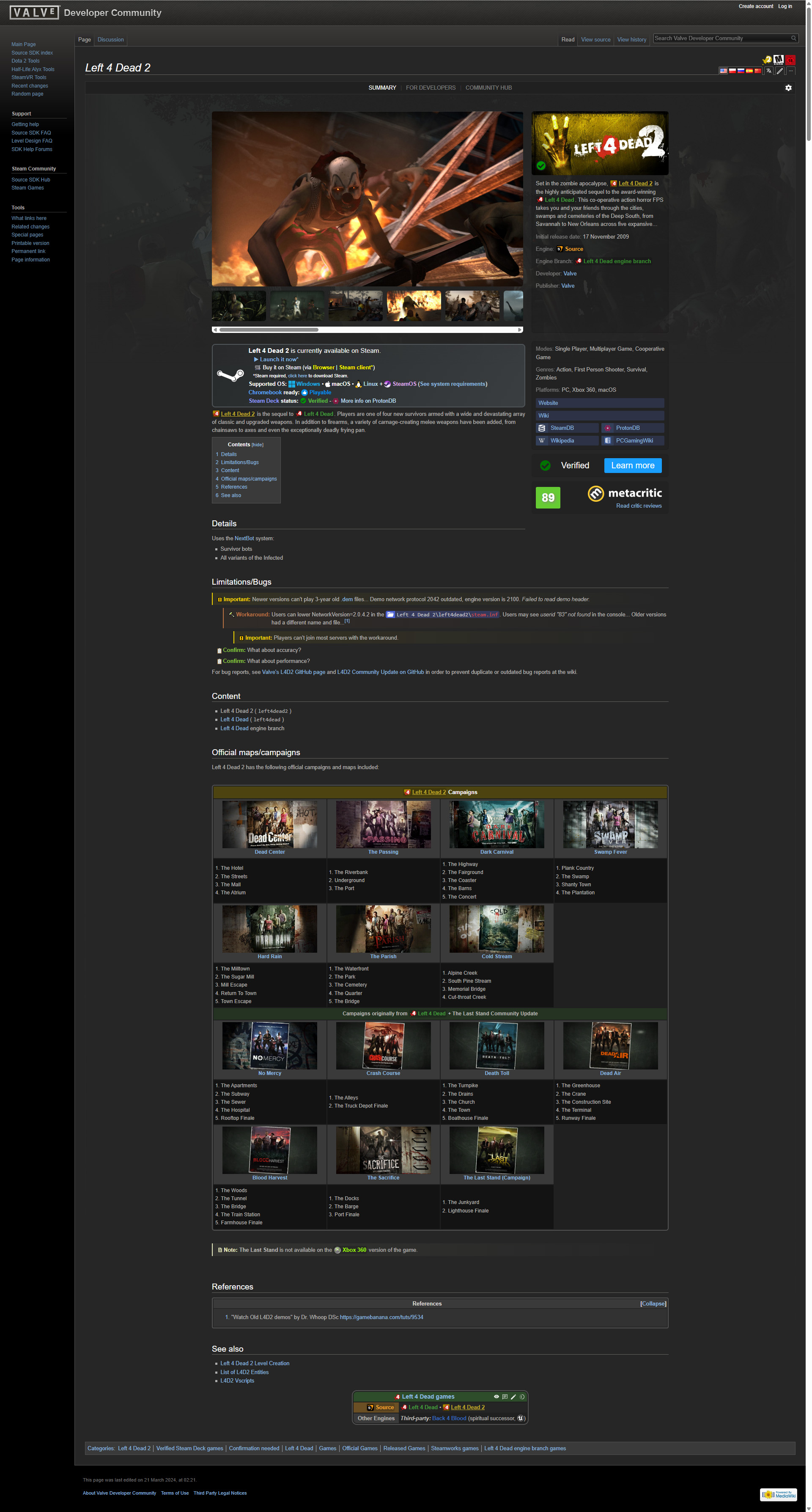Switch to the For Developers tab
The width and height of the screenshot is (812, 1512).
coord(431,88)
